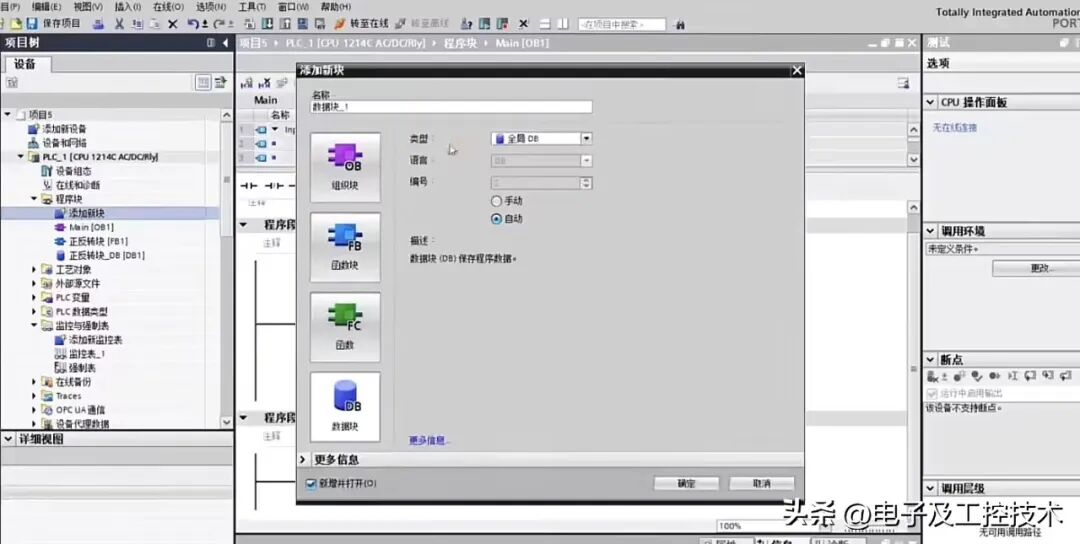Open the 选项(N) menu

[x=211, y=7]
